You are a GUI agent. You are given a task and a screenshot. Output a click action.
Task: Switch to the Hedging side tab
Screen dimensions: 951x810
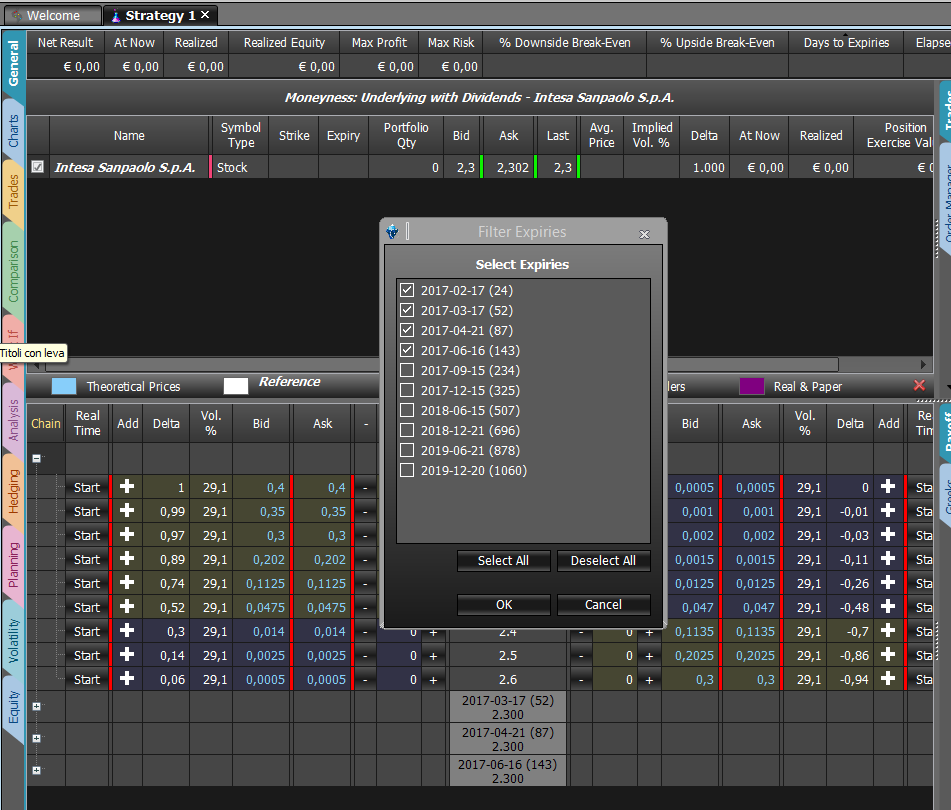click(x=13, y=492)
